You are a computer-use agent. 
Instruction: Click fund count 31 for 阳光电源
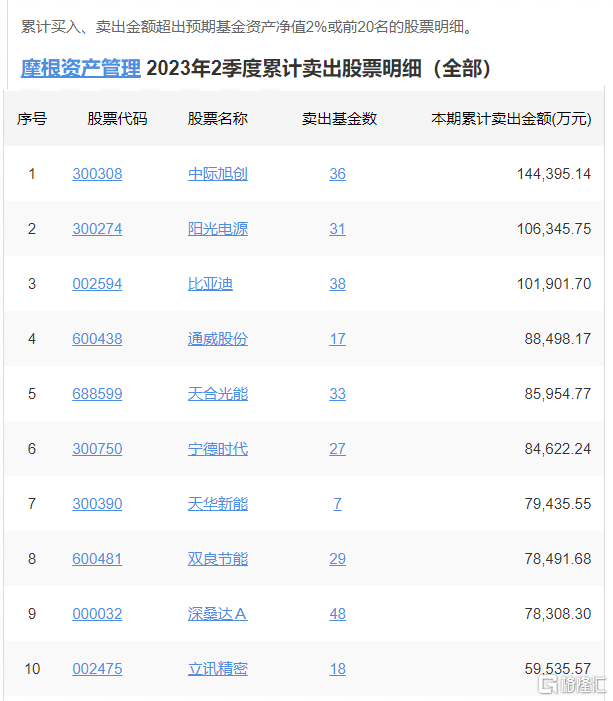[x=338, y=229]
